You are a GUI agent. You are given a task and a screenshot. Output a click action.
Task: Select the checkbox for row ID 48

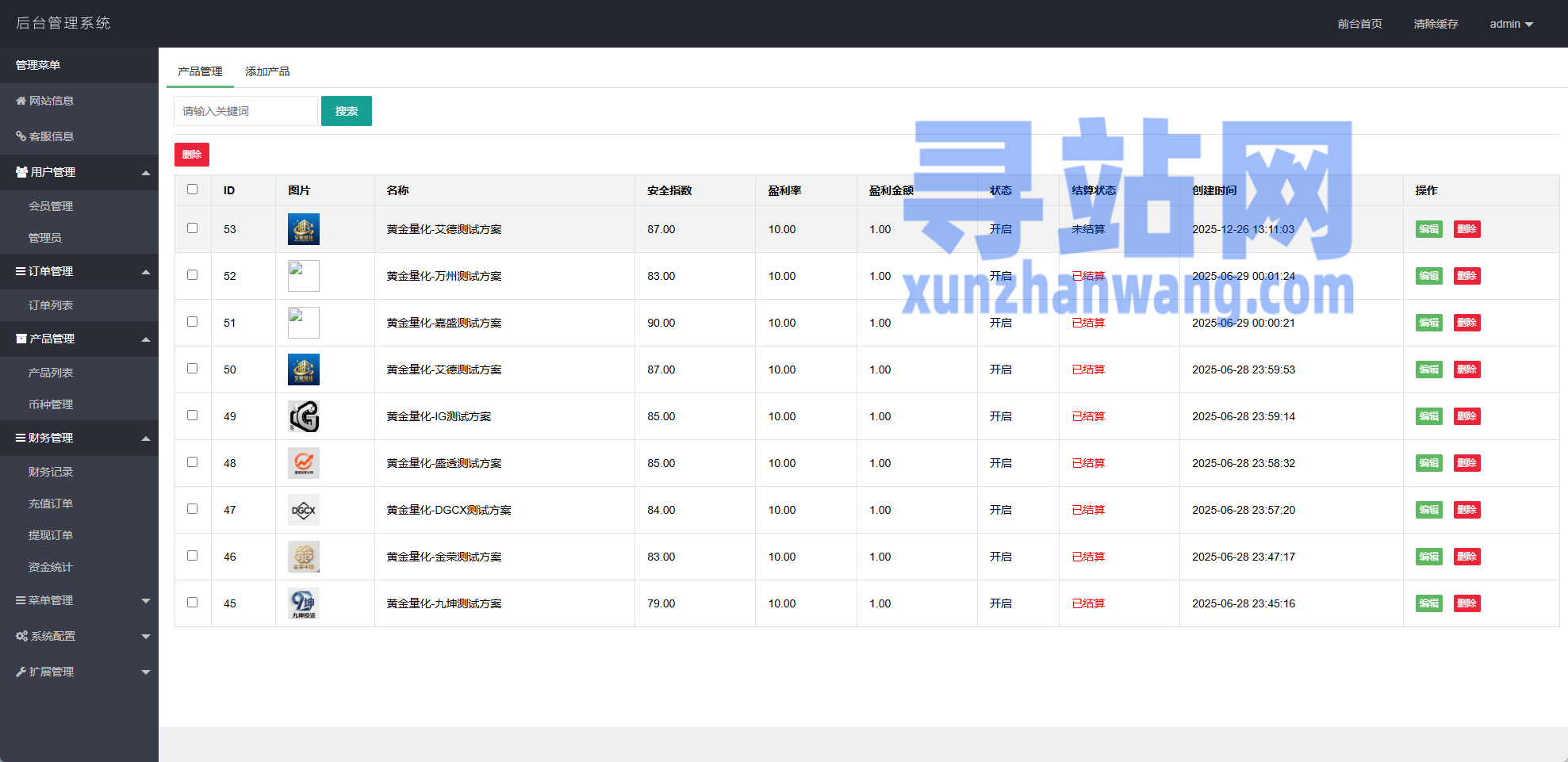pos(192,462)
